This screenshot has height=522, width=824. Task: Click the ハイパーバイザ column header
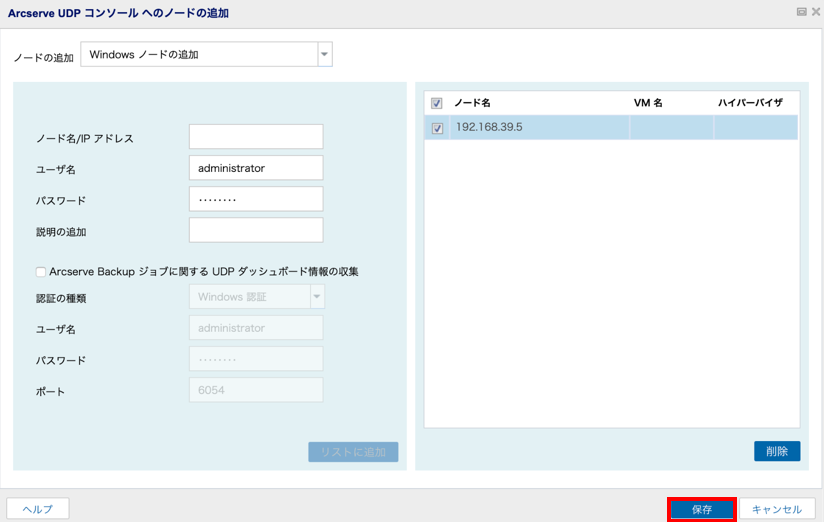point(750,103)
